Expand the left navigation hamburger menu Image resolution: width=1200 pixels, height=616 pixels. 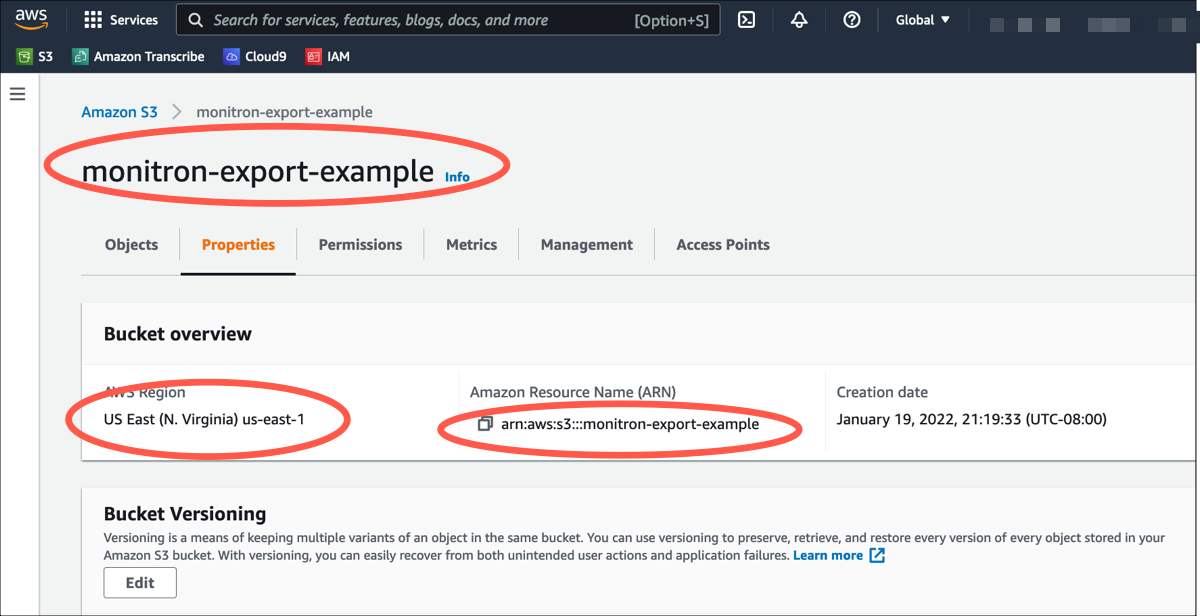[17, 93]
